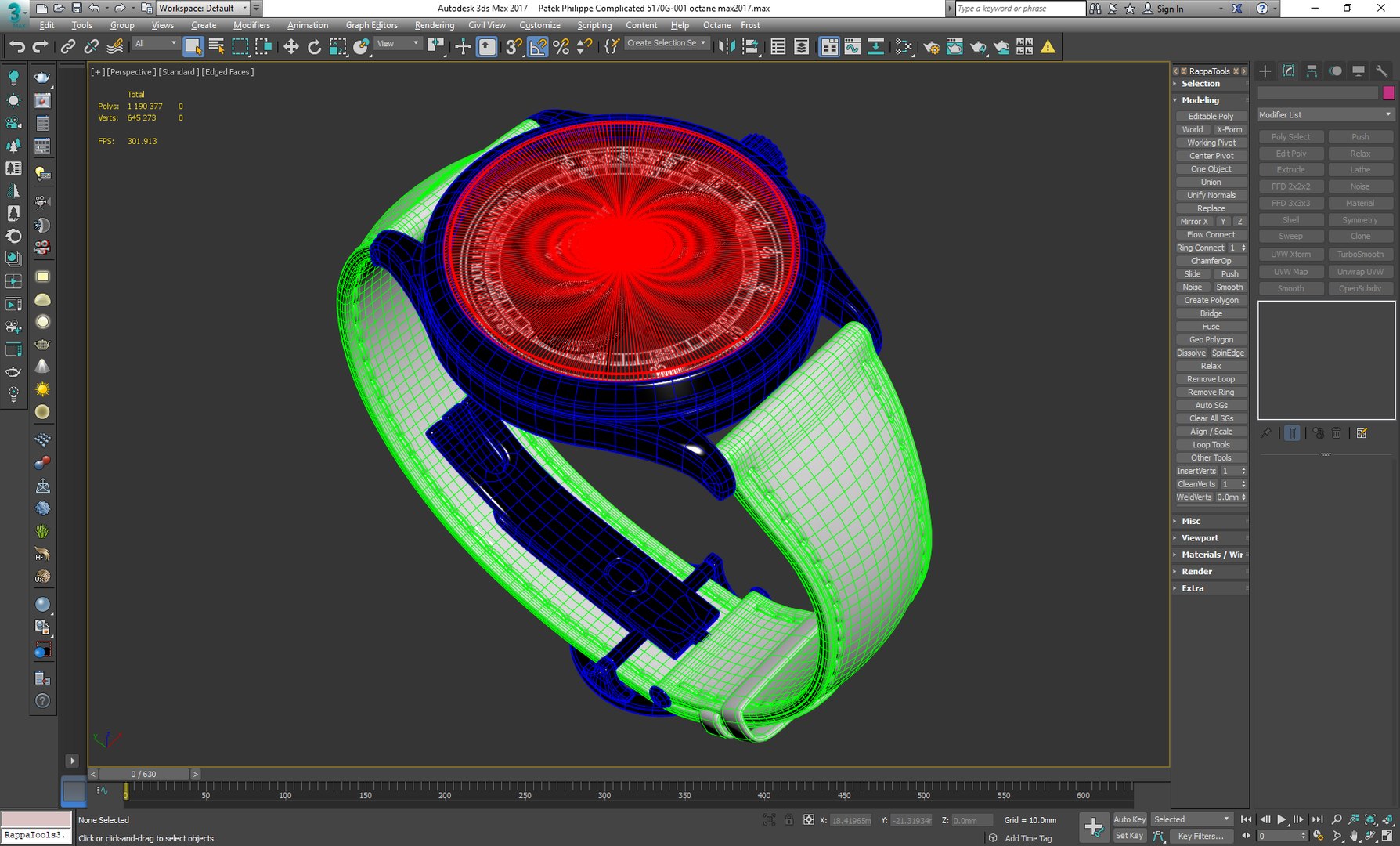Click the Pan View hand icon

(1354, 836)
